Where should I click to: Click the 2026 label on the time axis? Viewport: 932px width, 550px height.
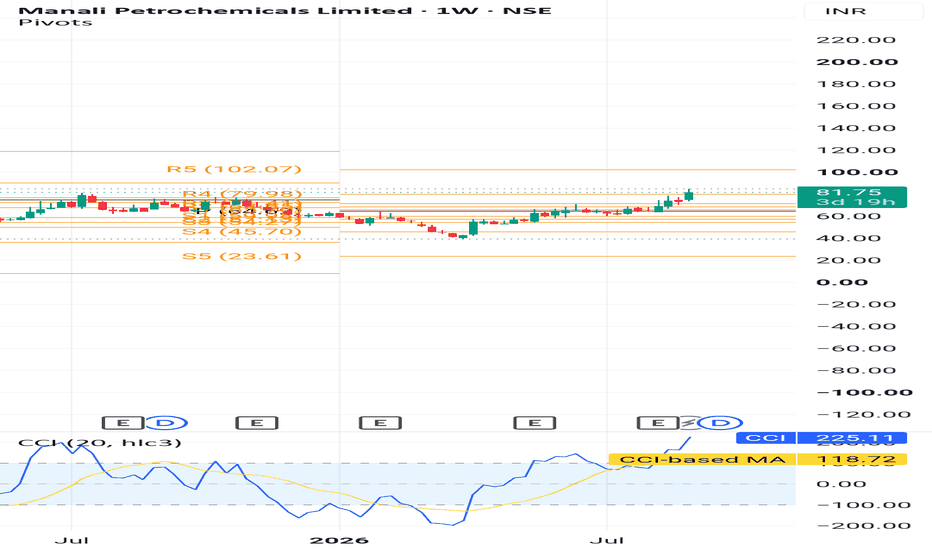(x=339, y=540)
